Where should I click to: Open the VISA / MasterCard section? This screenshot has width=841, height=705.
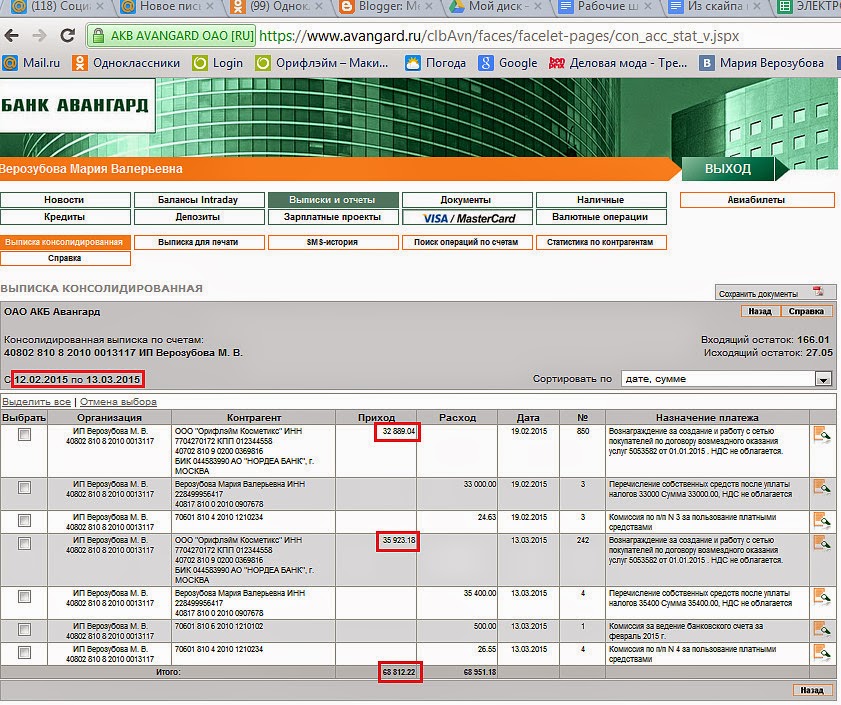[467, 217]
